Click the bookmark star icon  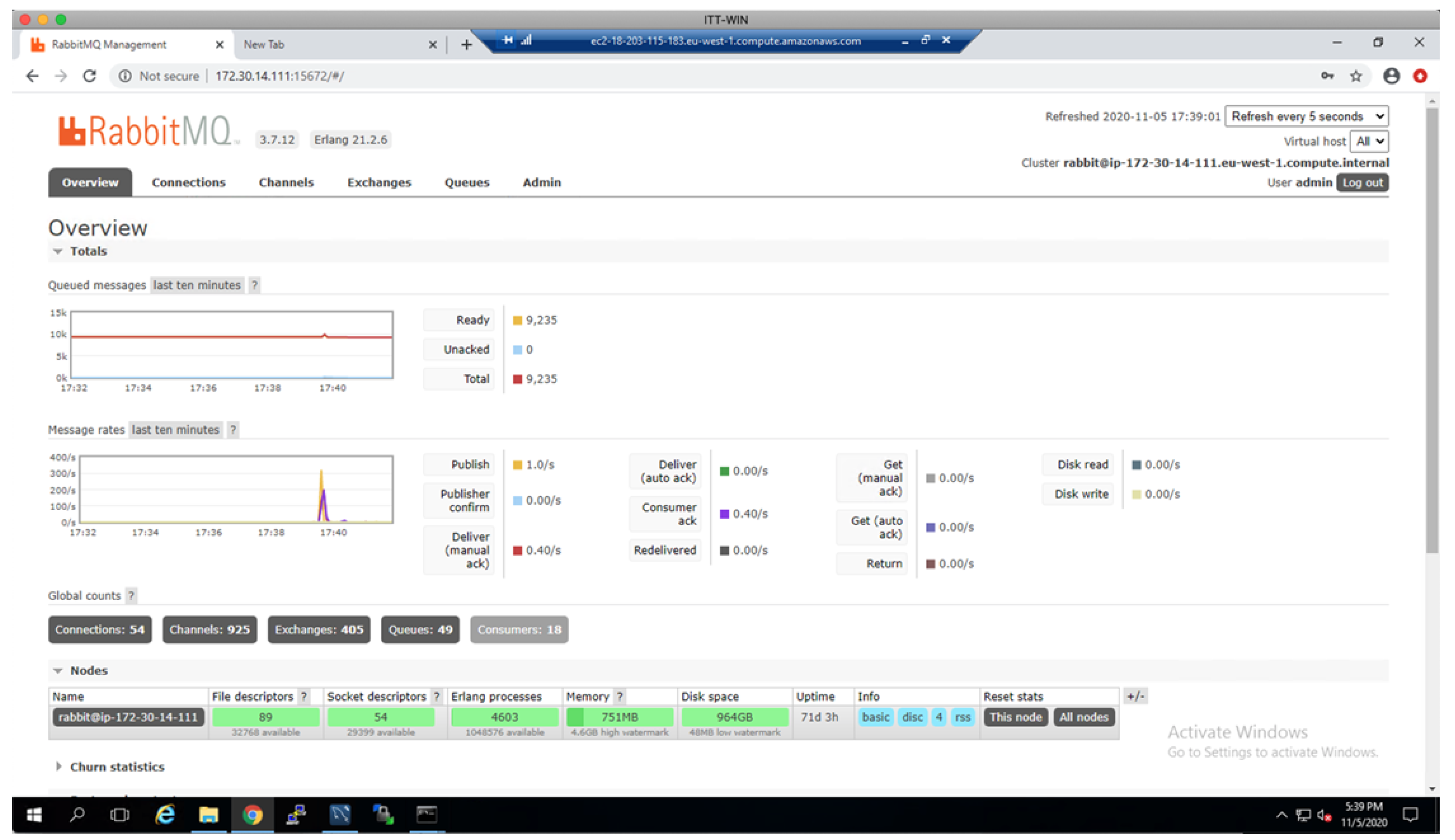pyautogui.click(x=1356, y=76)
